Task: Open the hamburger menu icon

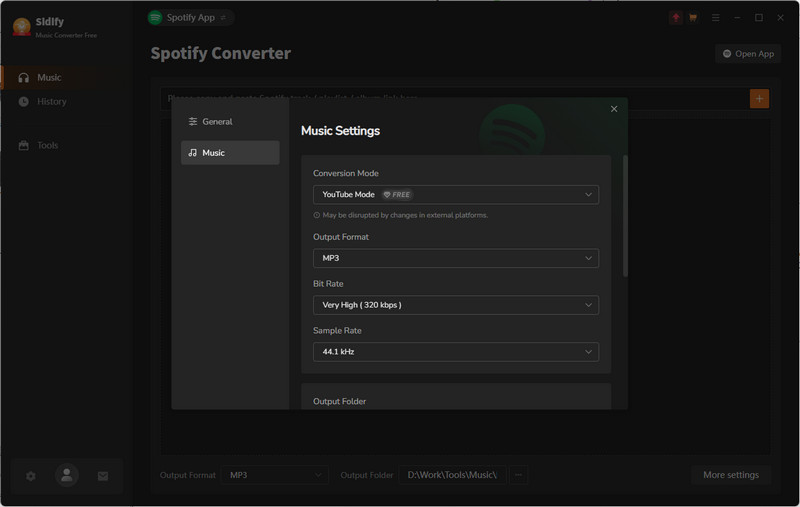Action: tap(716, 18)
